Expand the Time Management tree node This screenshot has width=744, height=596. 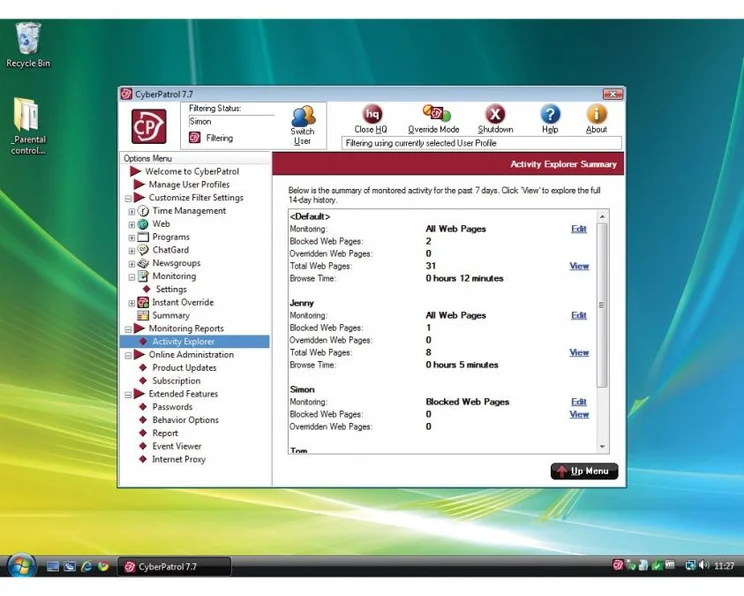click(x=131, y=212)
